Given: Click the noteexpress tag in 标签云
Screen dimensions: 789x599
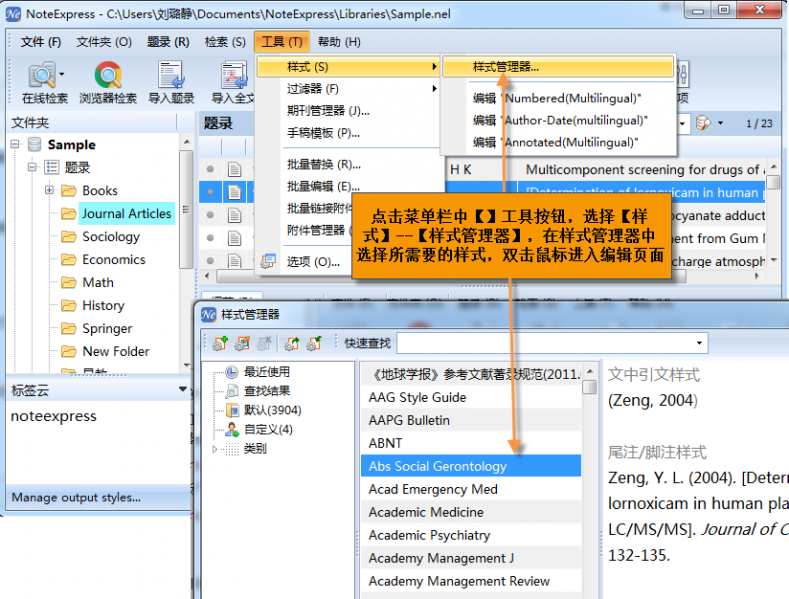Looking at the screenshot, I should point(53,416).
